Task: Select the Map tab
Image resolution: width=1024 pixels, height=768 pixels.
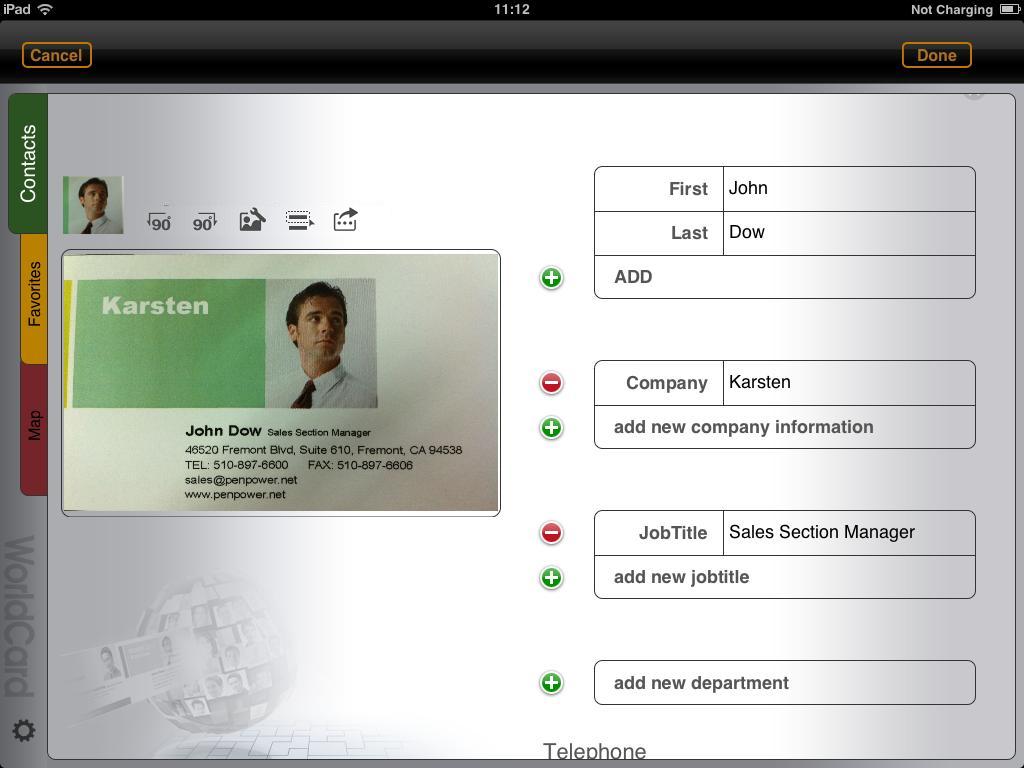Action: point(34,426)
